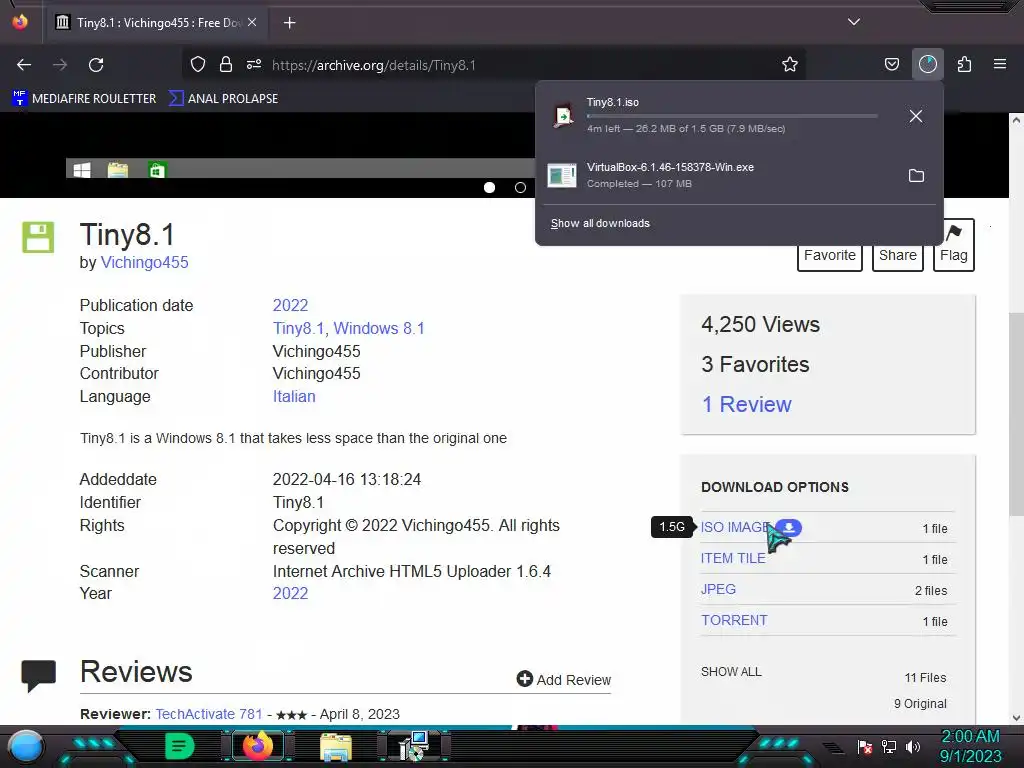Image resolution: width=1024 pixels, height=768 pixels.
Task: Open the MEDIAFIRE ROULETTER bookmark
Action: (84, 99)
